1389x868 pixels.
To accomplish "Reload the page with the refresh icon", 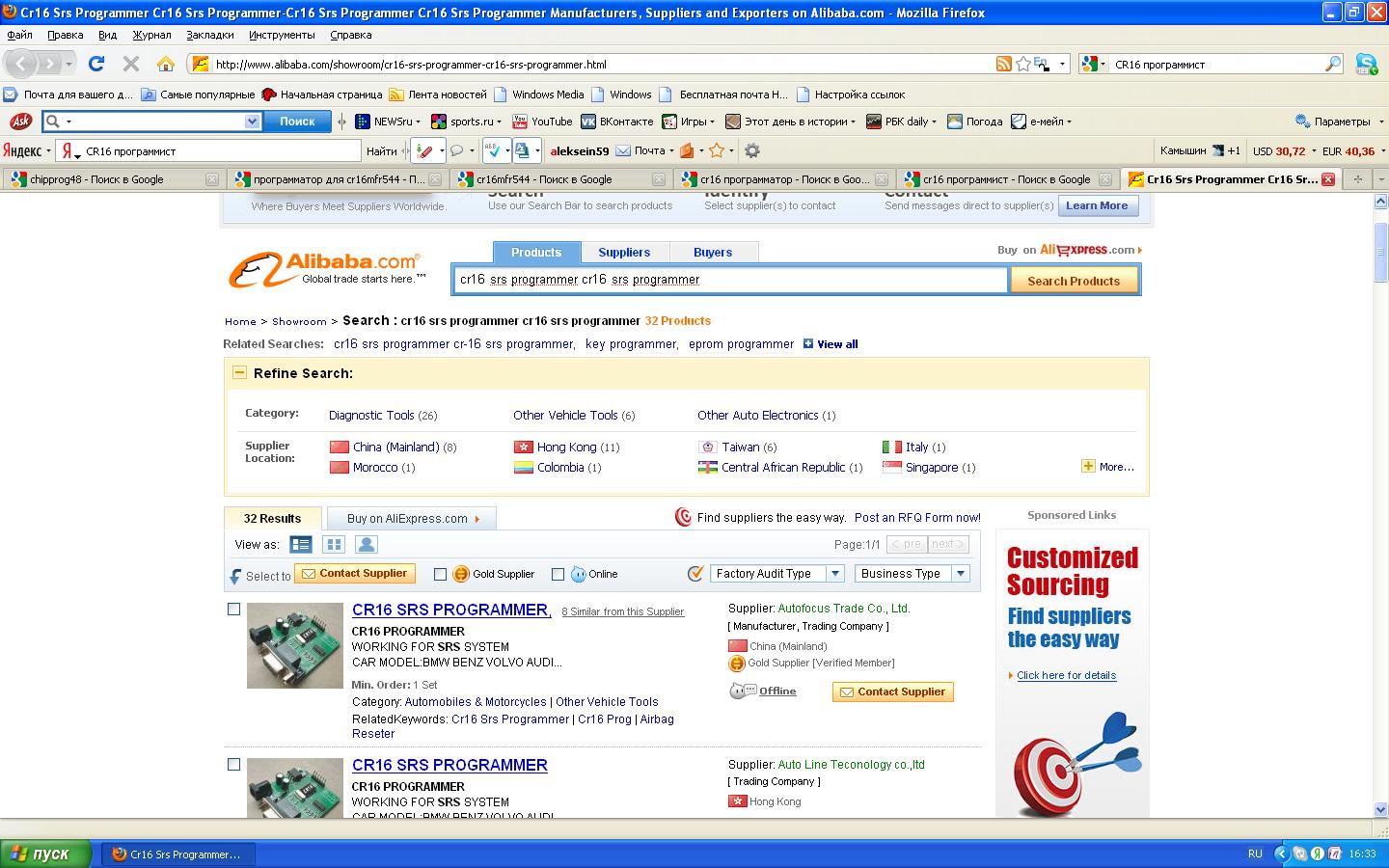I will [x=95, y=64].
